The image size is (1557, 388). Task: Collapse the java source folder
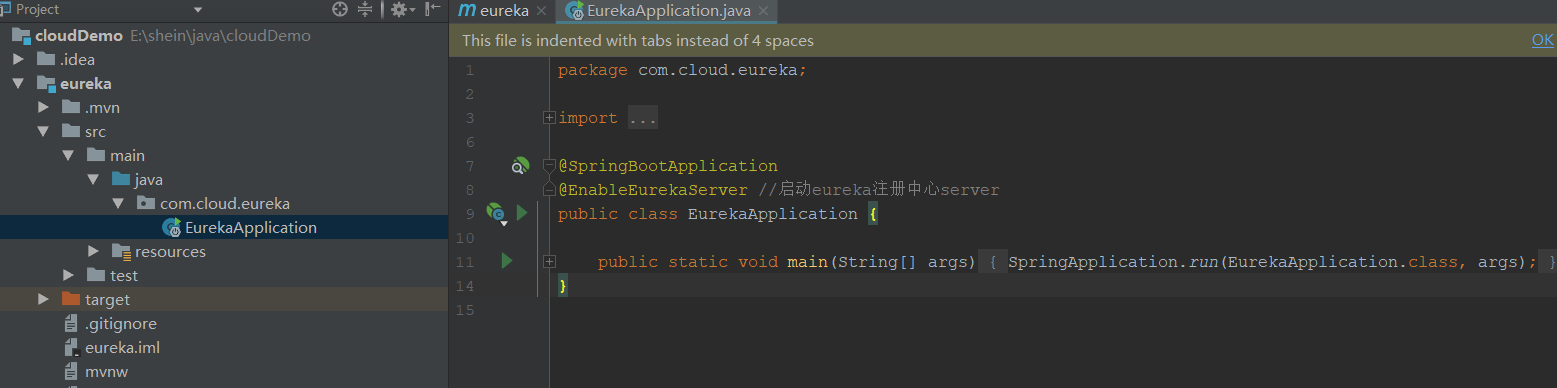[x=93, y=180]
